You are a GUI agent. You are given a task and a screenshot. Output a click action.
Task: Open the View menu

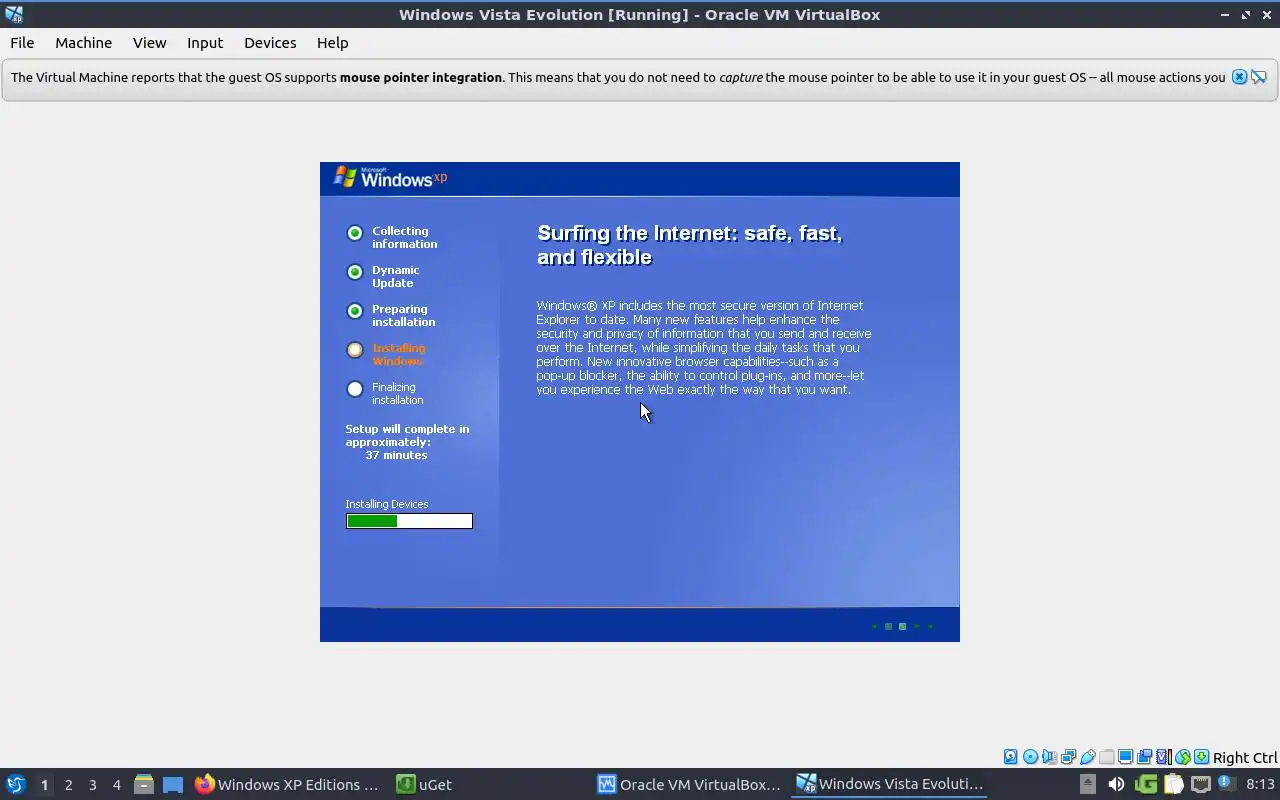pyautogui.click(x=149, y=43)
